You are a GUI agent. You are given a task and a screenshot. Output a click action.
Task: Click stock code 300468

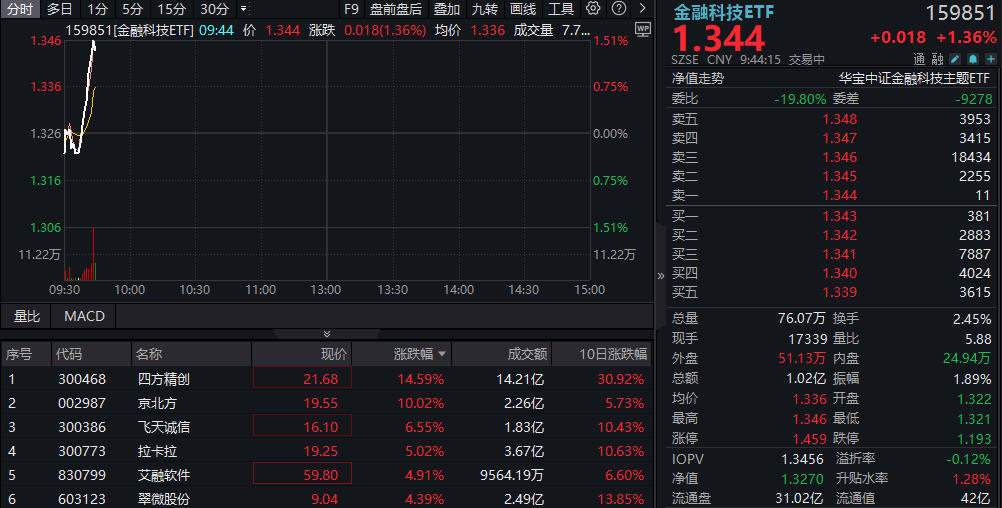tap(82, 379)
